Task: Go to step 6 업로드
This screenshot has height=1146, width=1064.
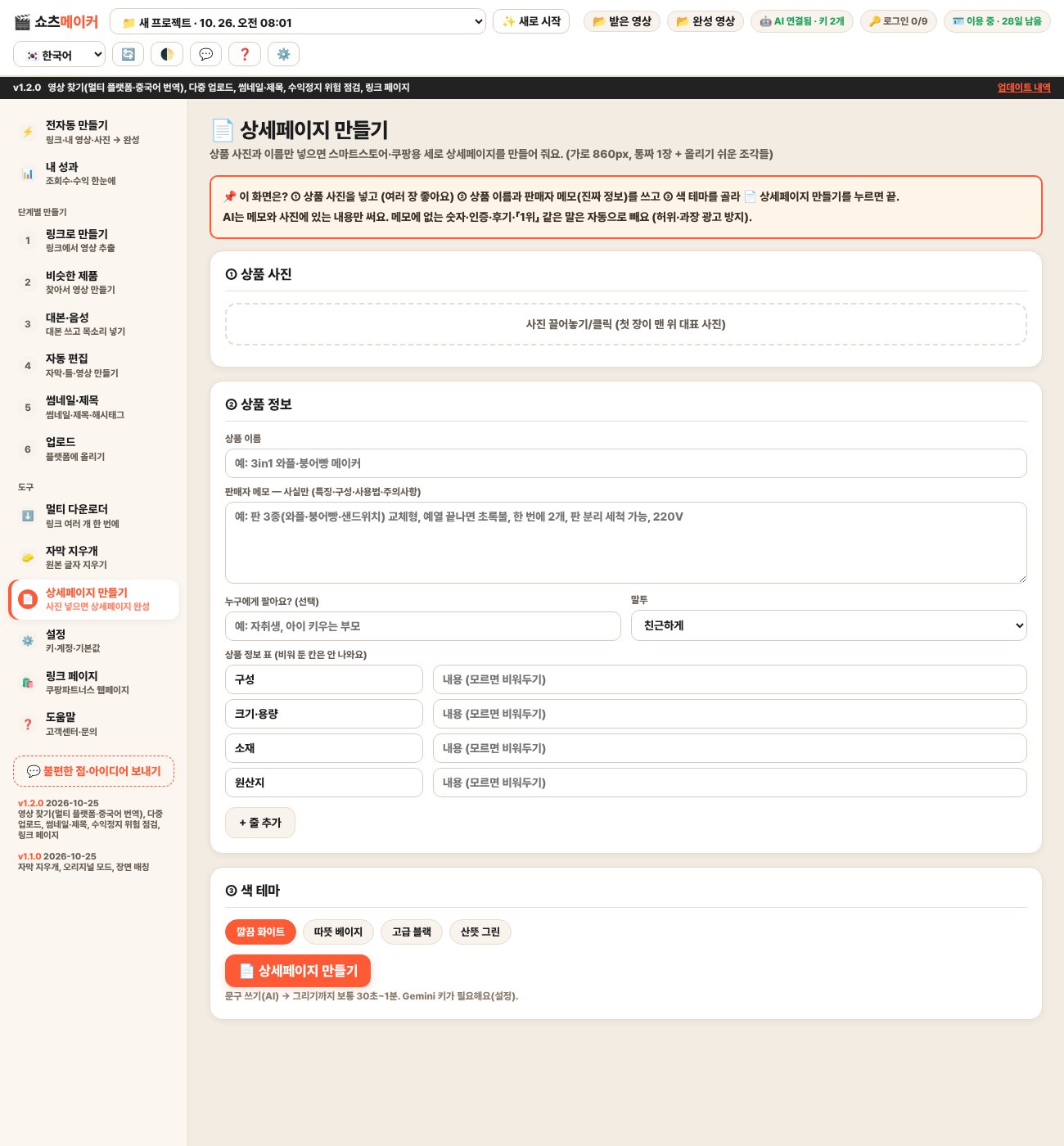Action: (x=94, y=449)
